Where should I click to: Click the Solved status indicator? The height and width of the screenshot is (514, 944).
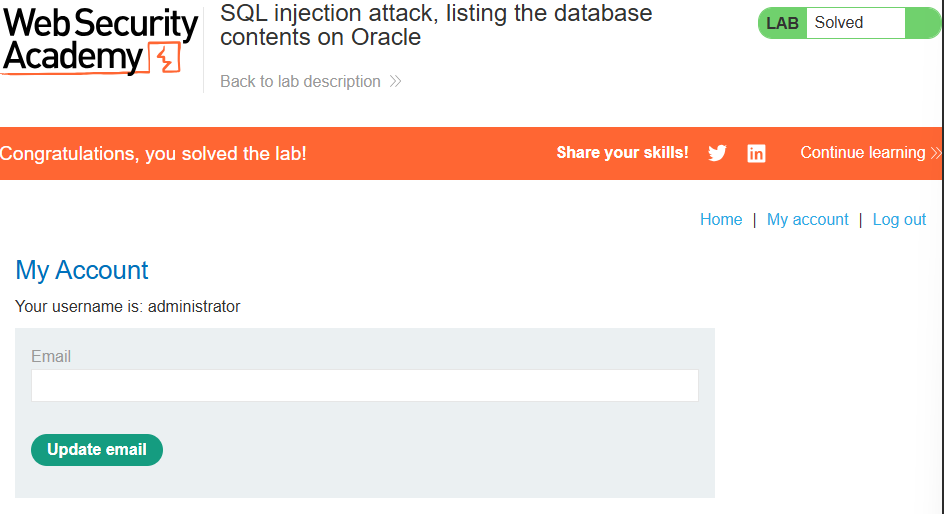[856, 23]
